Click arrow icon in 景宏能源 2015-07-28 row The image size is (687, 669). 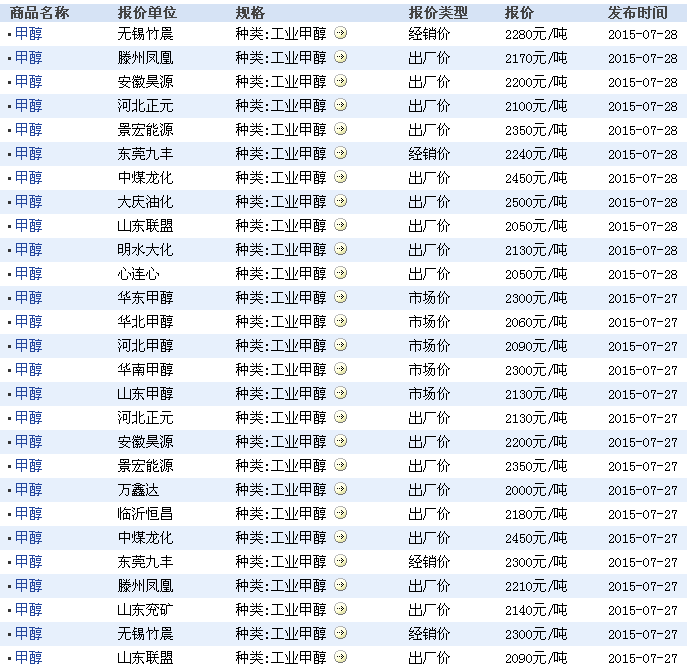[340, 129]
